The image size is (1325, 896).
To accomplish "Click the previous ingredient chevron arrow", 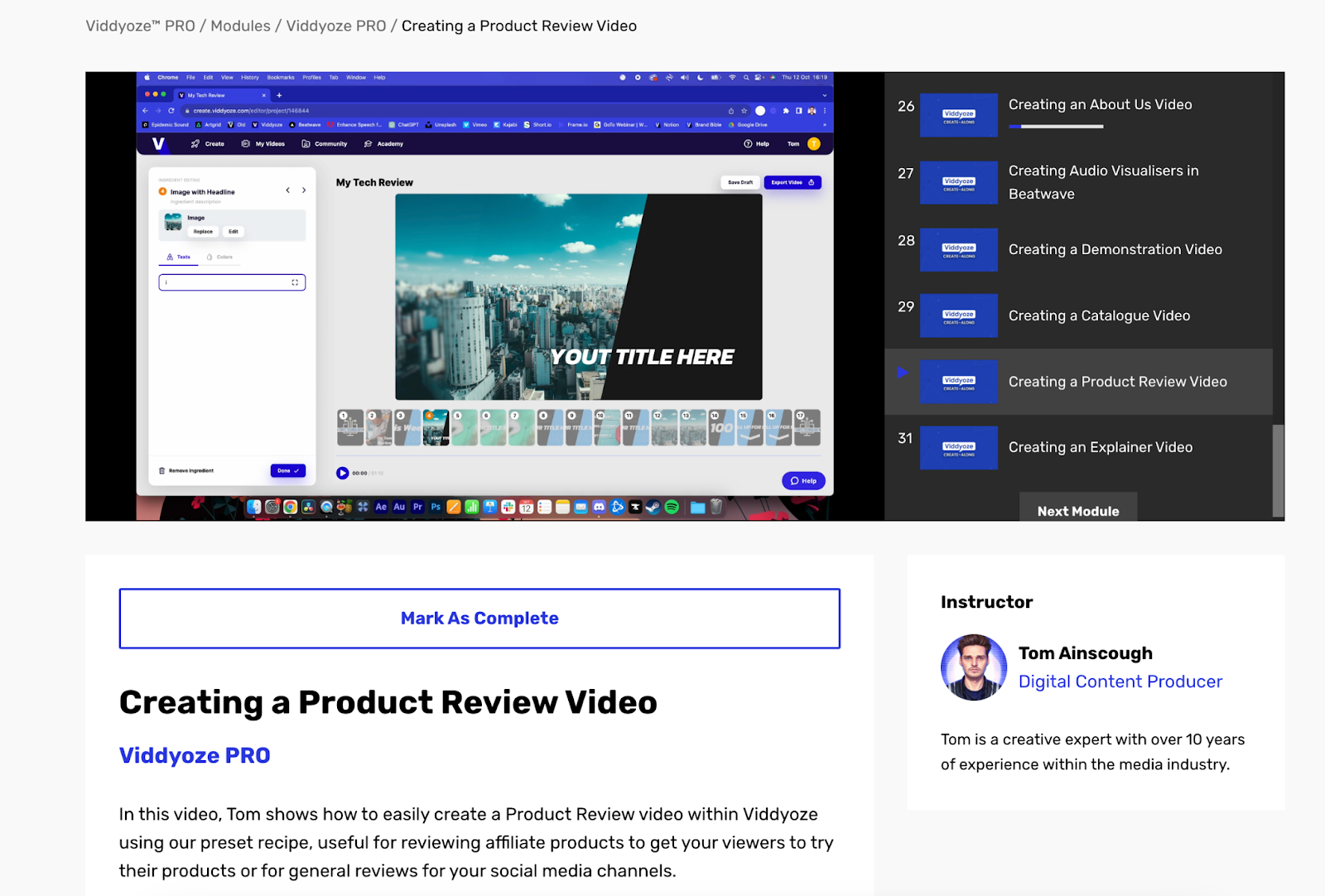I will coord(288,190).
